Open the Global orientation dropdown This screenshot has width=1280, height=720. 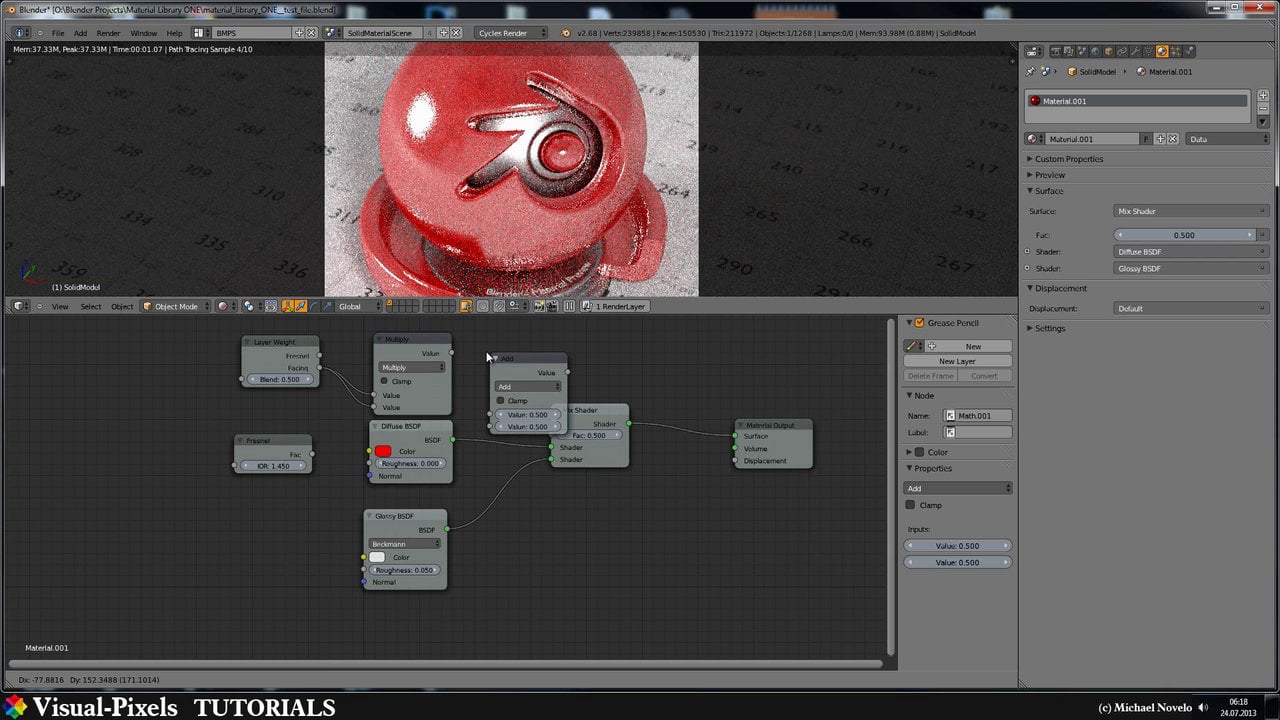pyautogui.click(x=359, y=306)
